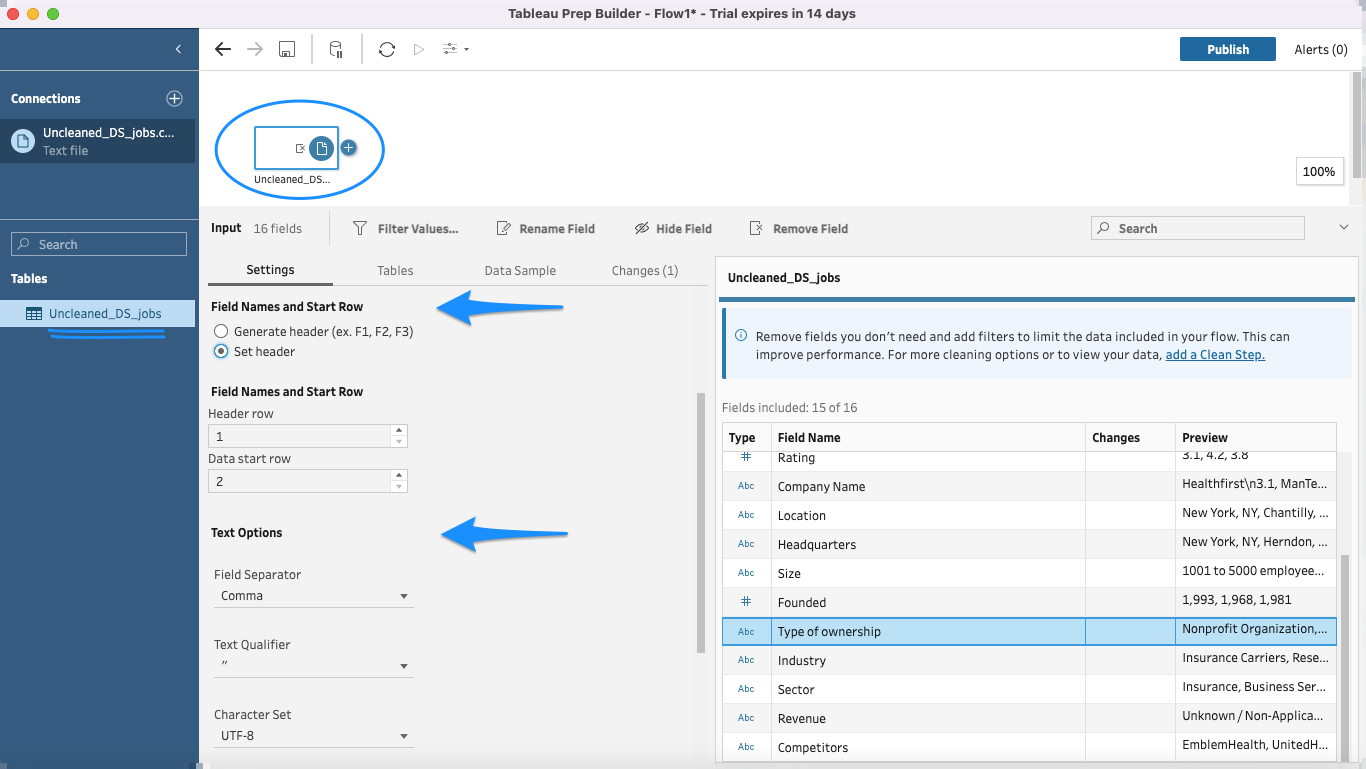The height and width of the screenshot is (769, 1366).
Task: Select the Founded field name
Action: point(802,603)
